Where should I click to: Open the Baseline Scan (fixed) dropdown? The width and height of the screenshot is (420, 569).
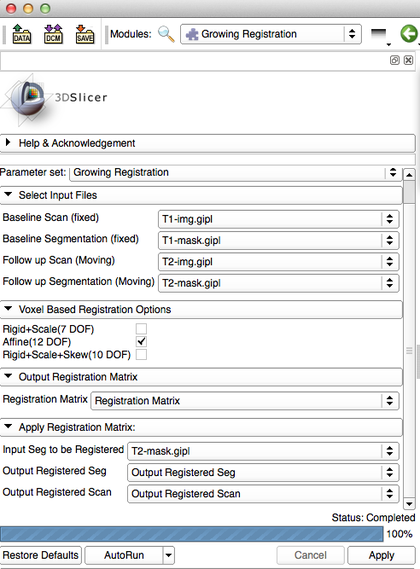(278, 219)
